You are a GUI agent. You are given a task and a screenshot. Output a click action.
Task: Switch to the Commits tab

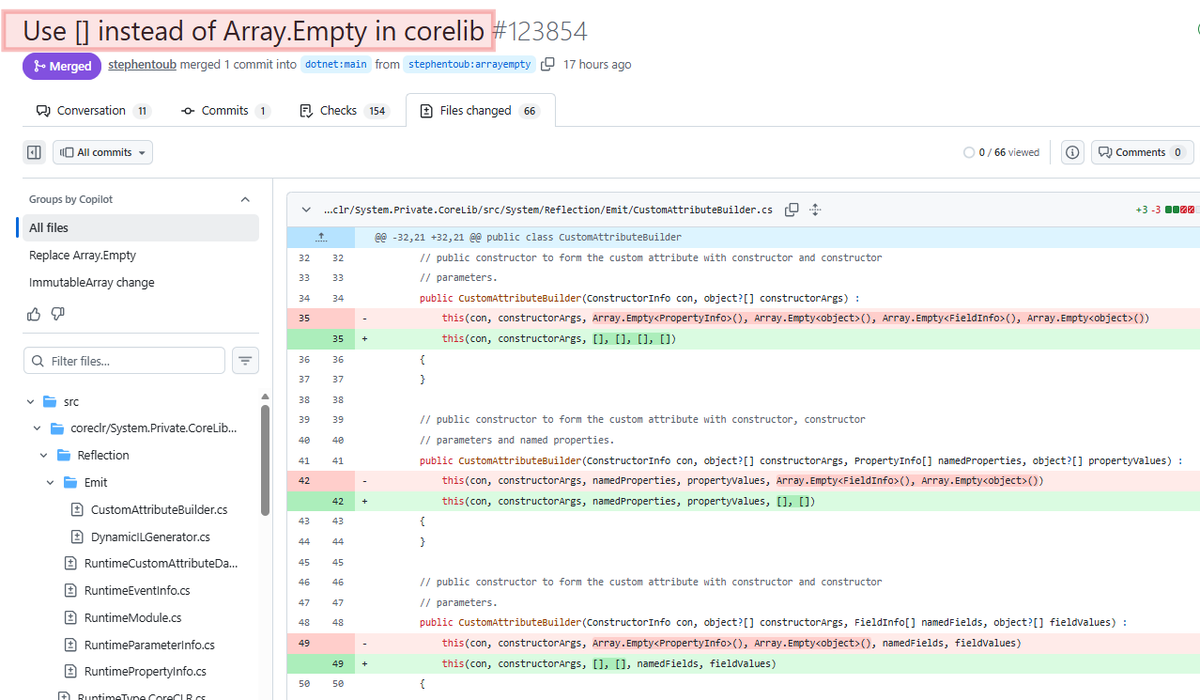click(x=225, y=110)
